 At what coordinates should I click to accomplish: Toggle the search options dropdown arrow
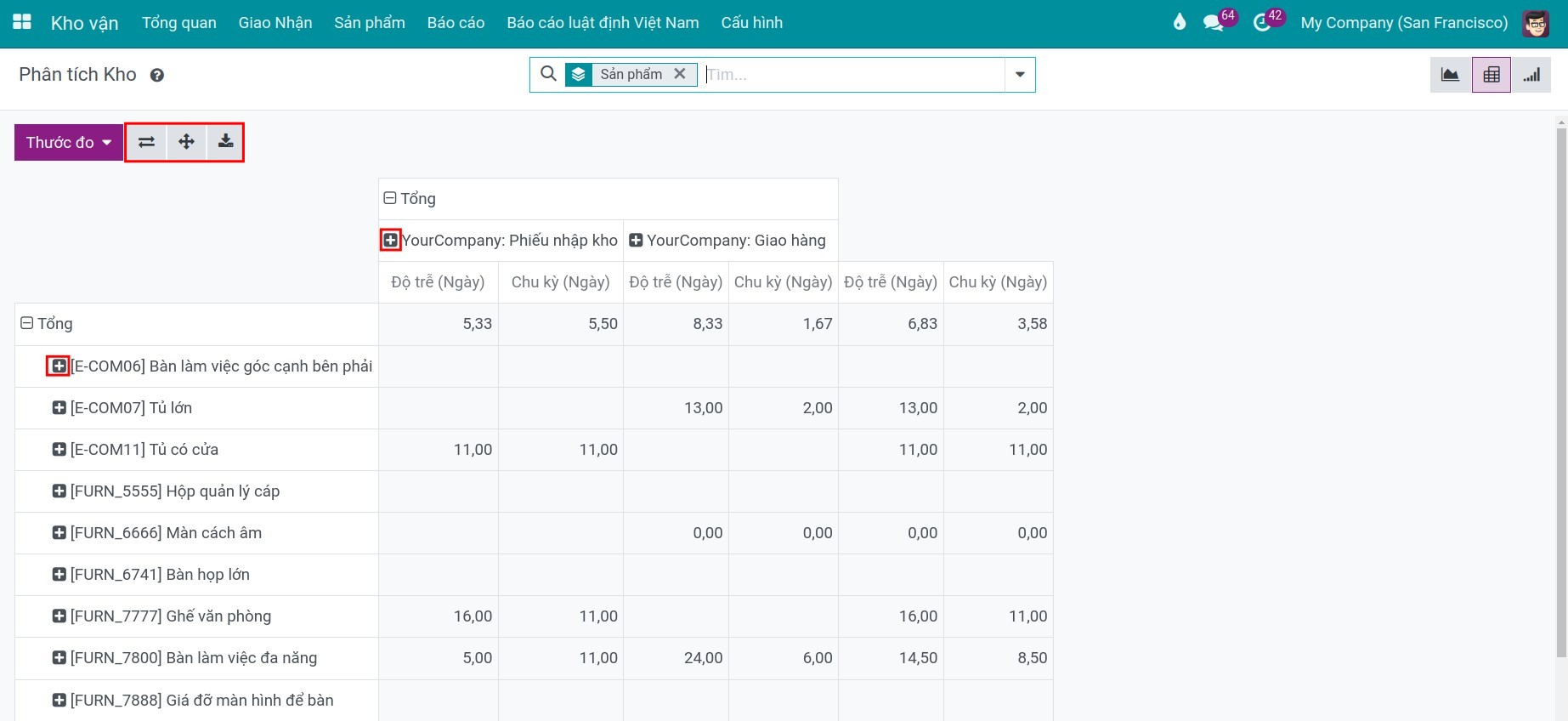(1020, 75)
